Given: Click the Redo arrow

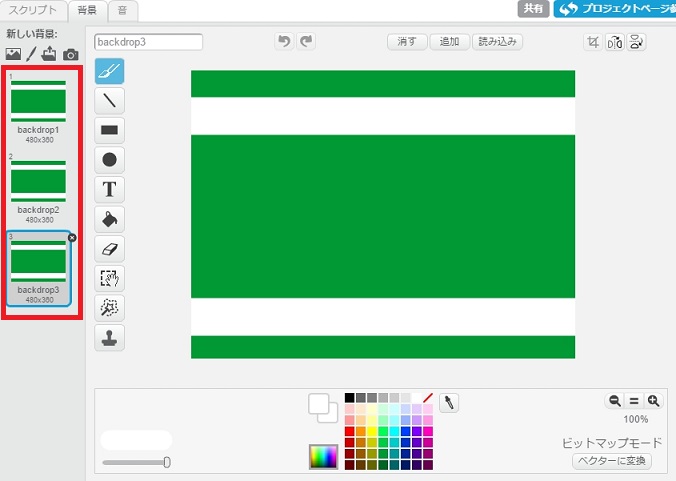Looking at the screenshot, I should click(x=306, y=41).
